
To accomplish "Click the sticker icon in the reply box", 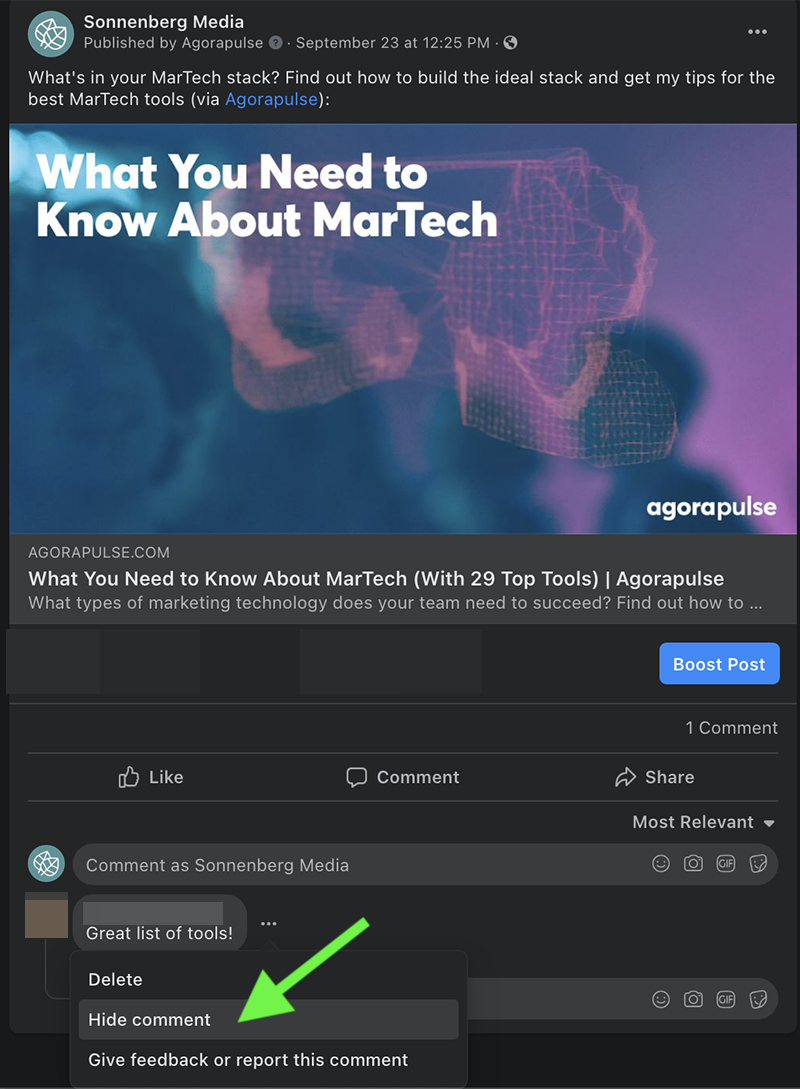I will click(x=758, y=999).
